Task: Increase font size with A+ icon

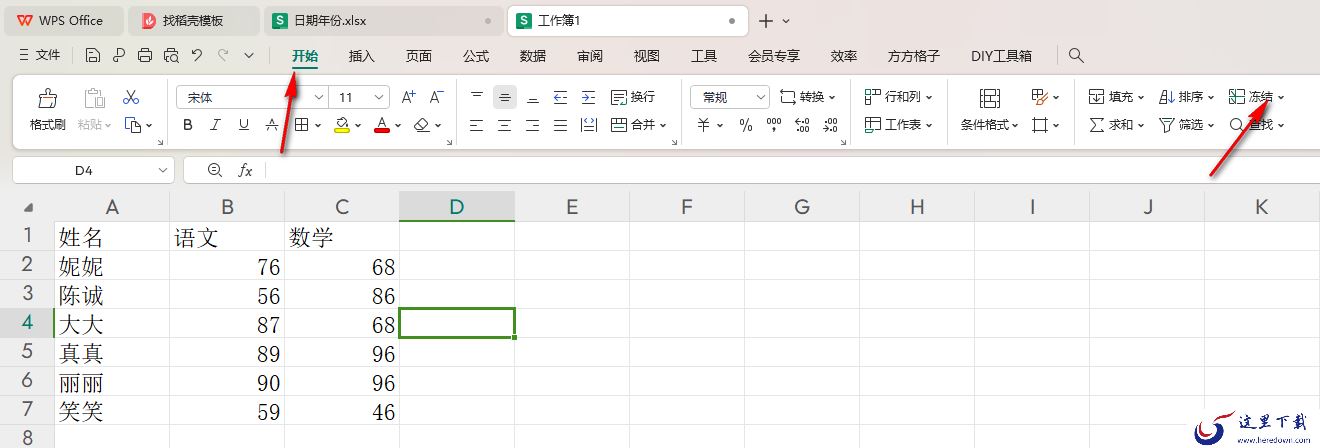Action: point(408,97)
